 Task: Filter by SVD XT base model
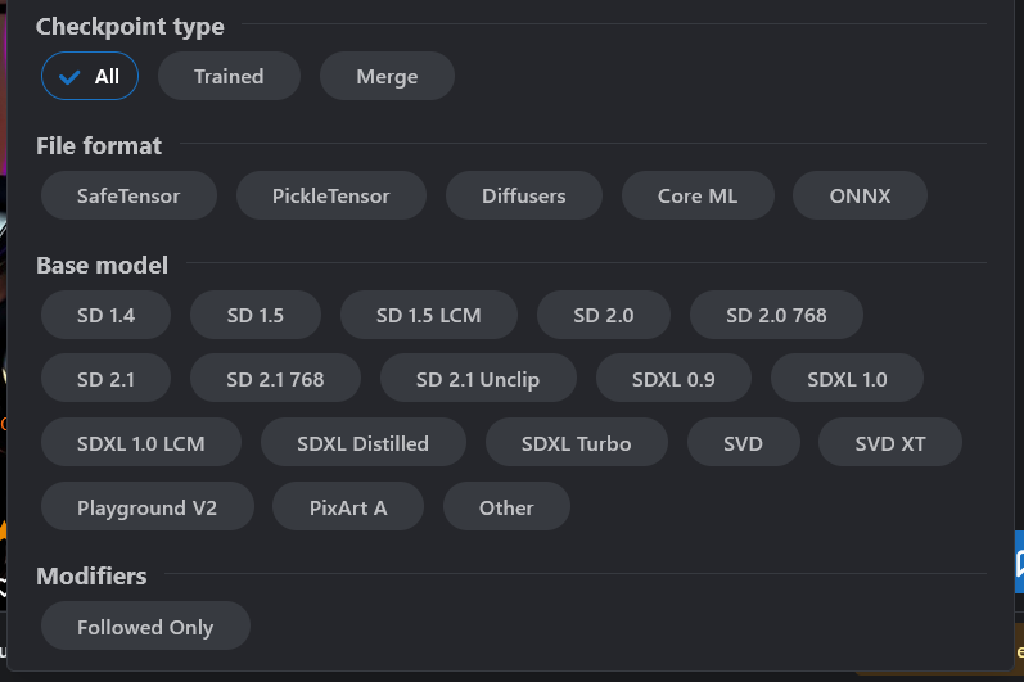[889, 442]
